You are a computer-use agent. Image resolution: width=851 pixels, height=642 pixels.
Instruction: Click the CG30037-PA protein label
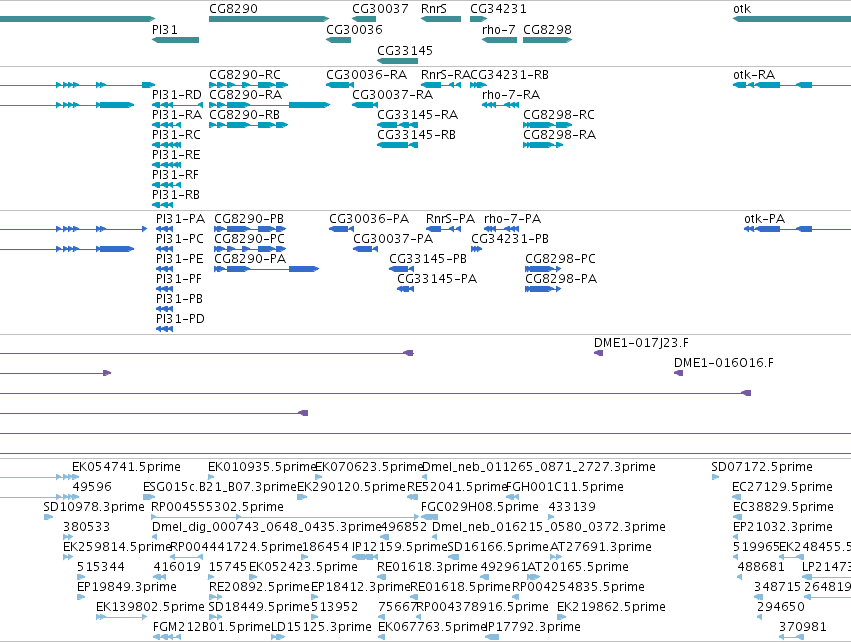(393, 239)
